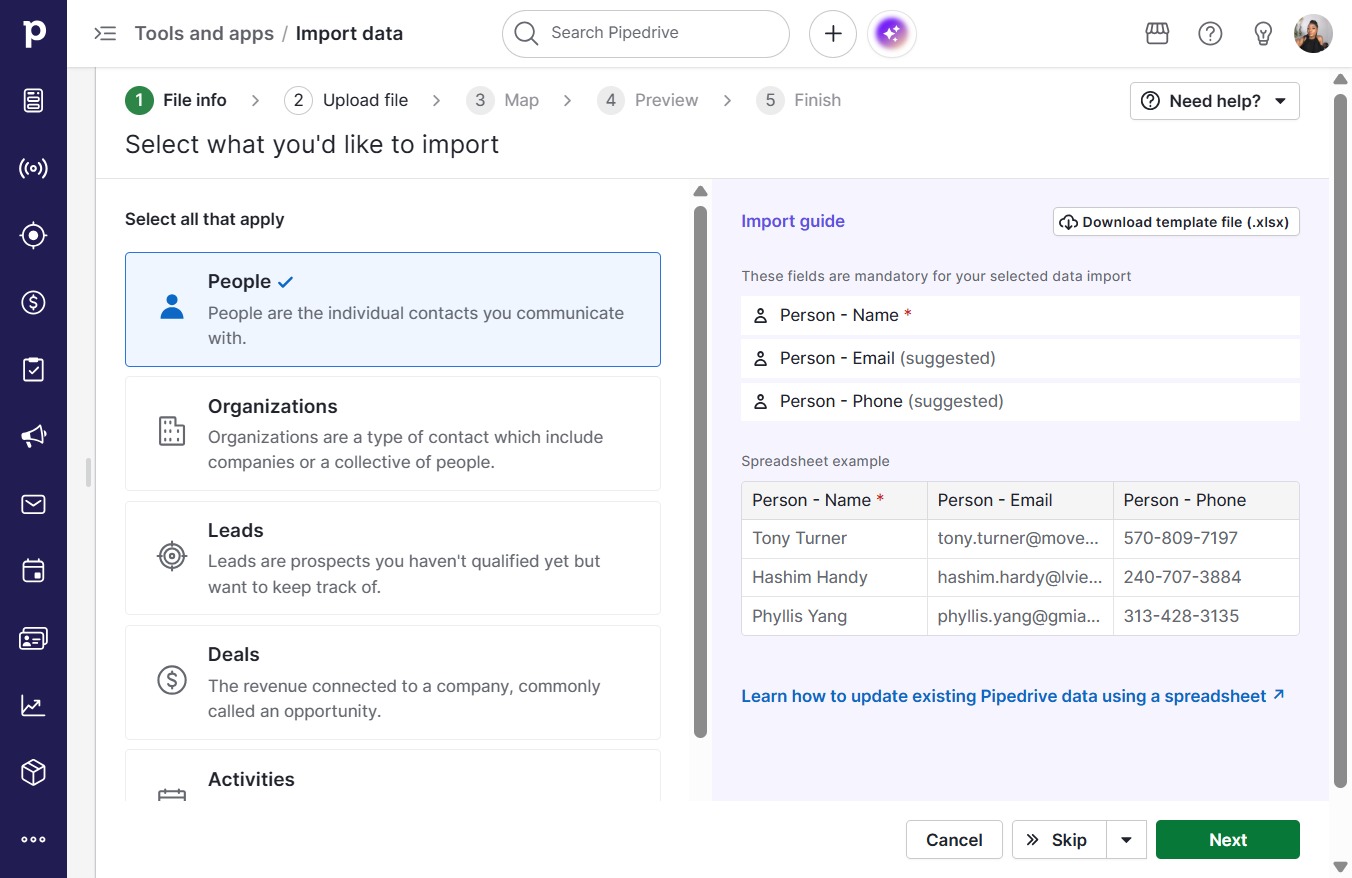This screenshot has height=878, width=1352.
Task: Toggle the navigation menu icon beside Tools and apps
Action: click(x=105, y=34)
